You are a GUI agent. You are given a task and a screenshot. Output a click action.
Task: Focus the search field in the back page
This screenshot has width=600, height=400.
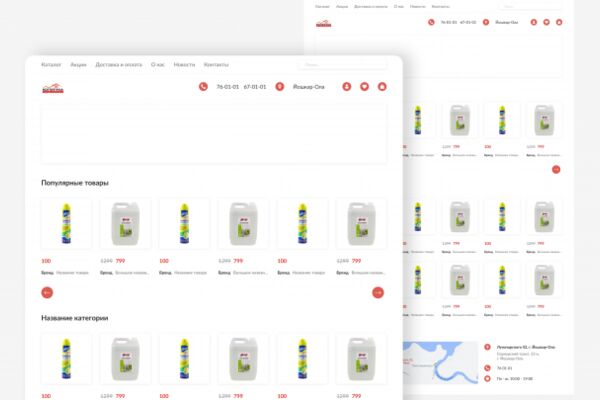pos(530,7)
